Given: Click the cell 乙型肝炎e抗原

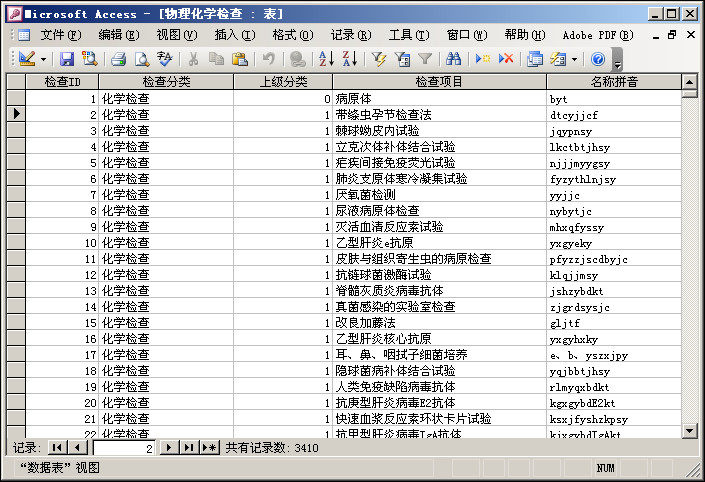Looking at the screenshot, I should 439,243.
